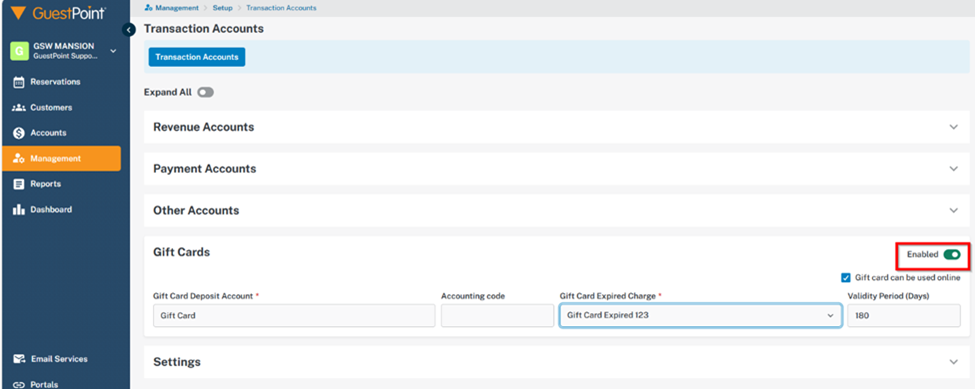Click the Portals link icon
The image size is (975, 389).
[19, 384]
